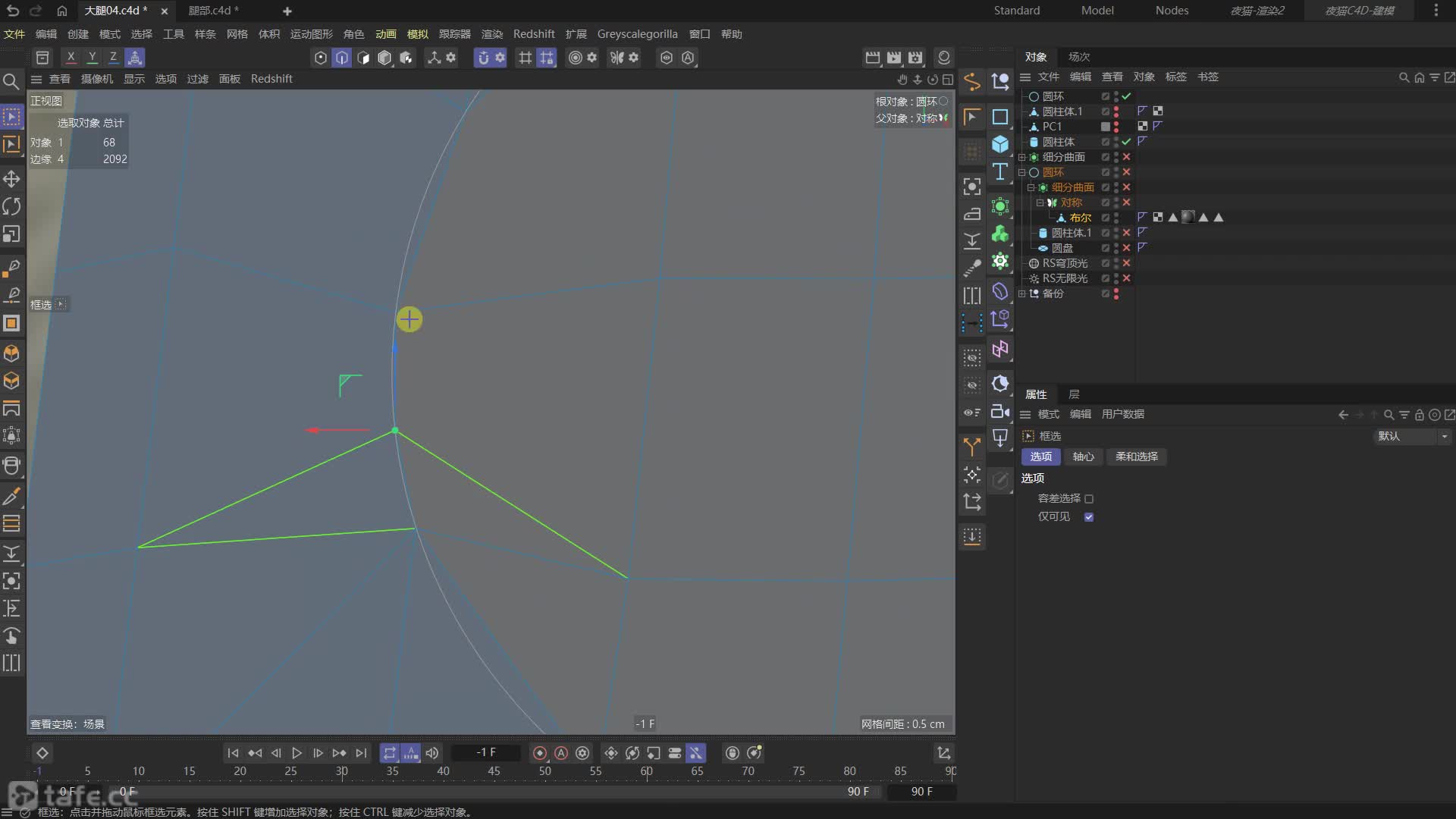
Task: Expand the 备份 object group
Action: [1021, 293]
